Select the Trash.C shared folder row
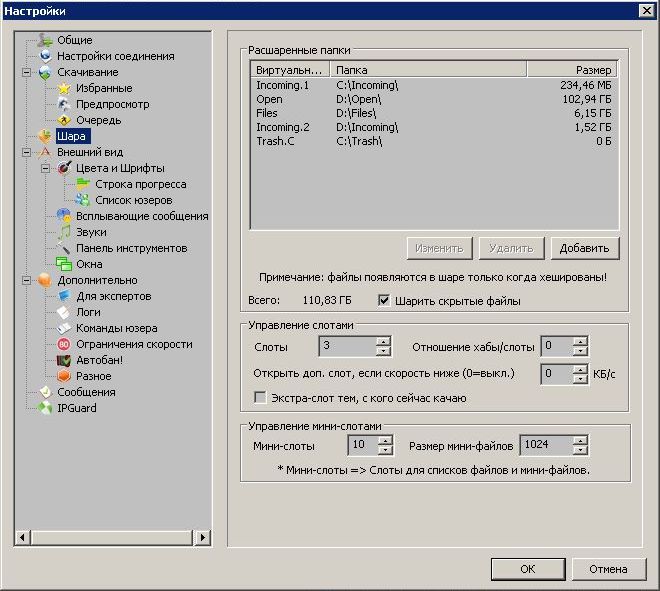The image size is (660, 591). pos(434,141)
